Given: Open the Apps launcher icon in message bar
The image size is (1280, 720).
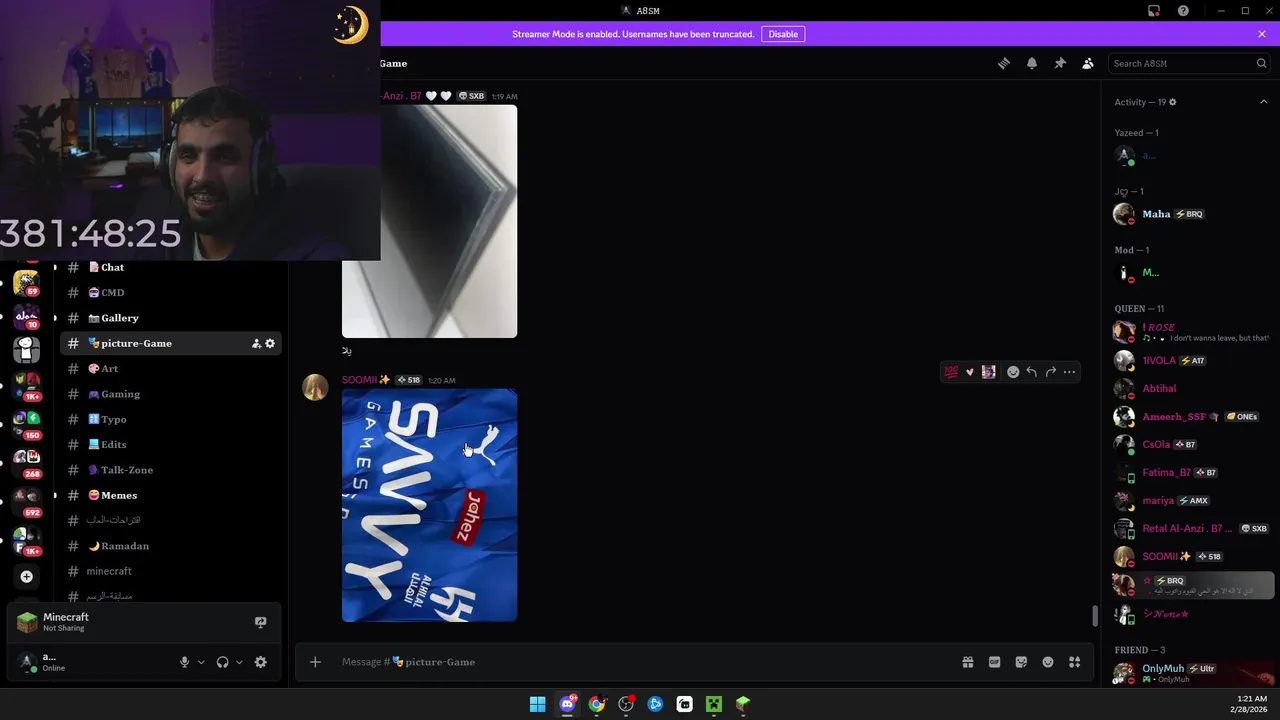Looking at the screenshot, I should pyautogui.click(x=1075, y=662).
